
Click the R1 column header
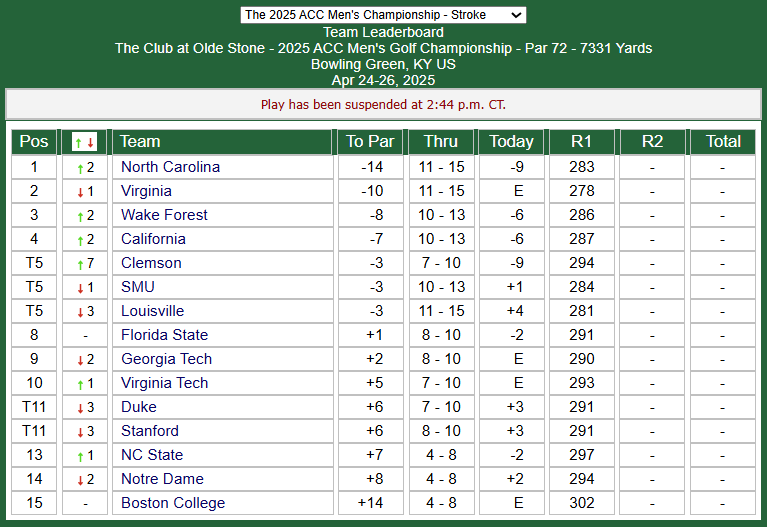tap(581, 142)
